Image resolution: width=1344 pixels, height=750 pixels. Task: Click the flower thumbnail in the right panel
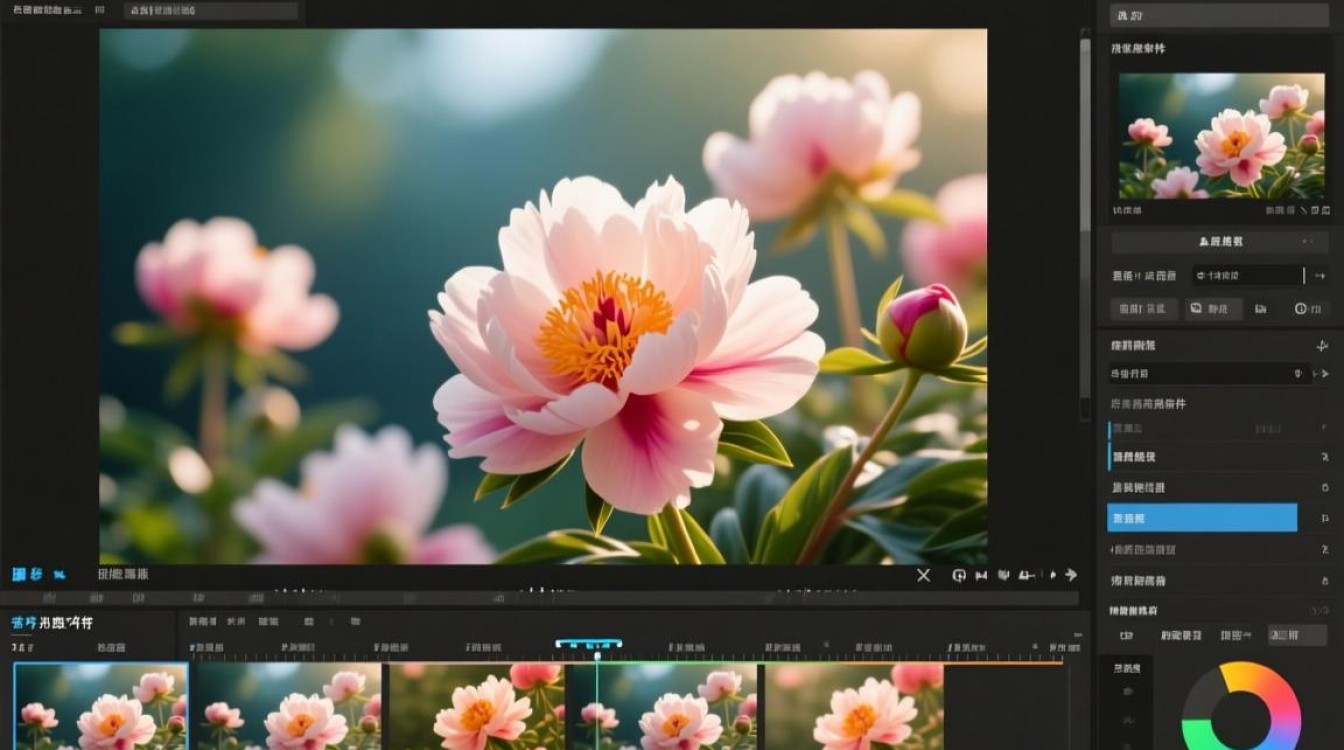point(1221,136)
